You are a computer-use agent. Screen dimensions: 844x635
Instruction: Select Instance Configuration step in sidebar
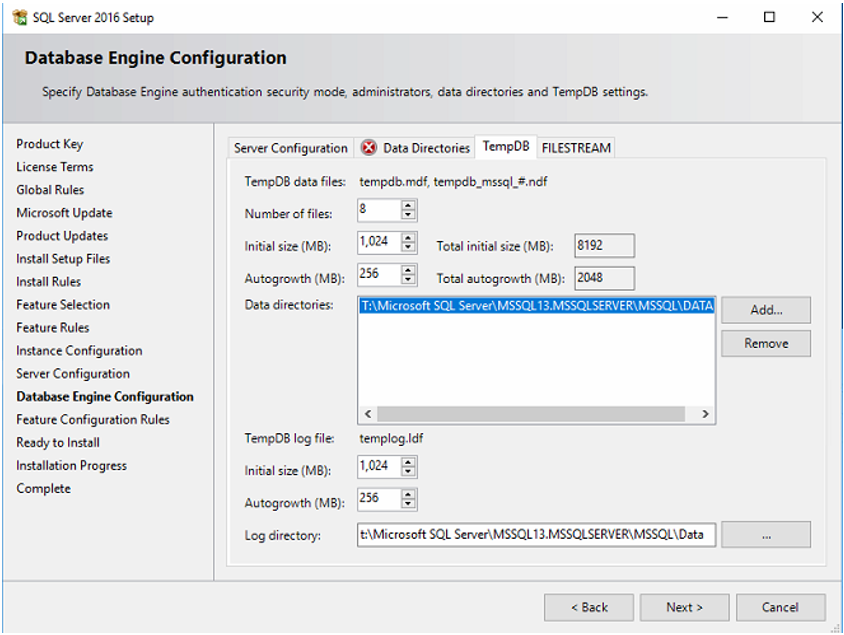(79, 351)
